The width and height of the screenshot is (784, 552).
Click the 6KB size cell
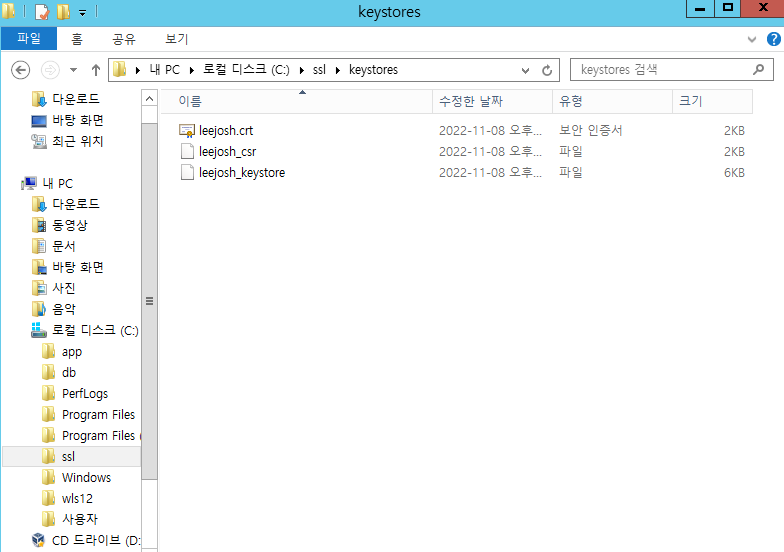pyautogui.click(x=734, y=172)
